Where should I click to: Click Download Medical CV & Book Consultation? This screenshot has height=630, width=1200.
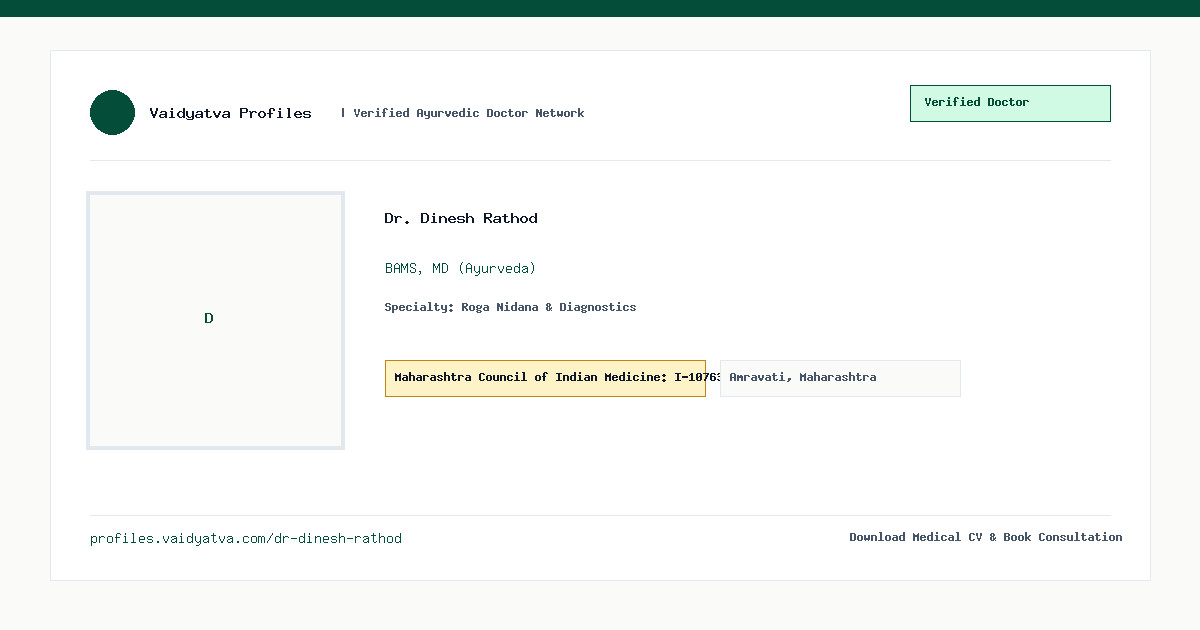click(x=985, y=537)
